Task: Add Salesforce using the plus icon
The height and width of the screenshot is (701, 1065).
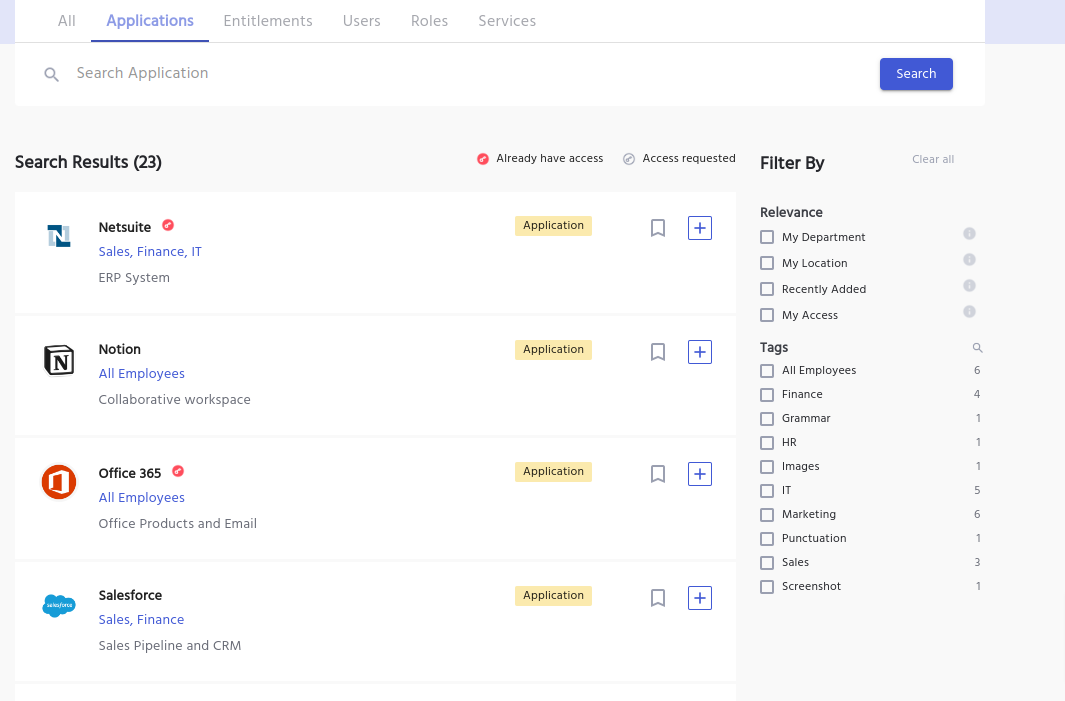Action: [x=700, y=598]
